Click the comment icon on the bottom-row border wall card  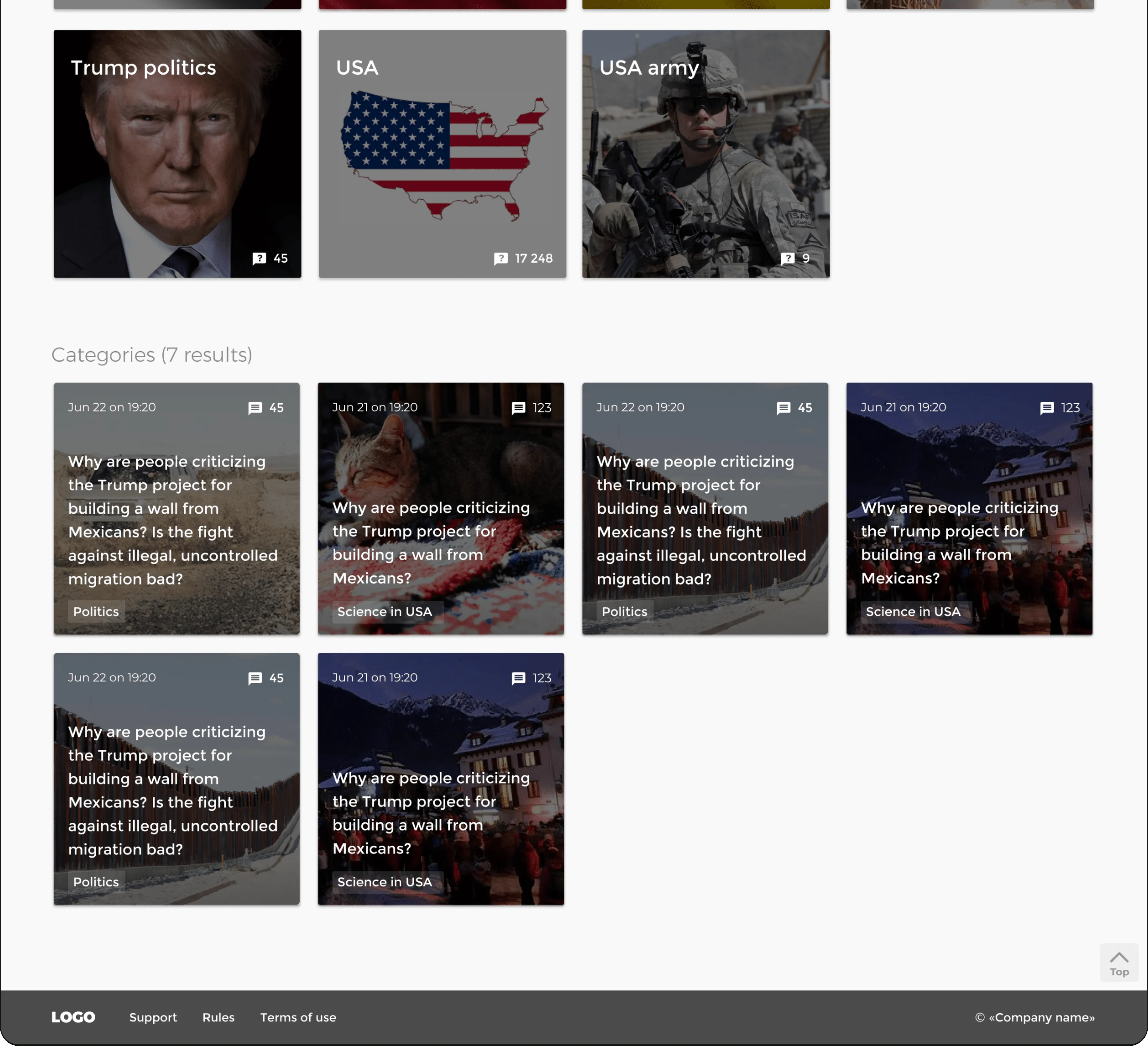[255, 678]
